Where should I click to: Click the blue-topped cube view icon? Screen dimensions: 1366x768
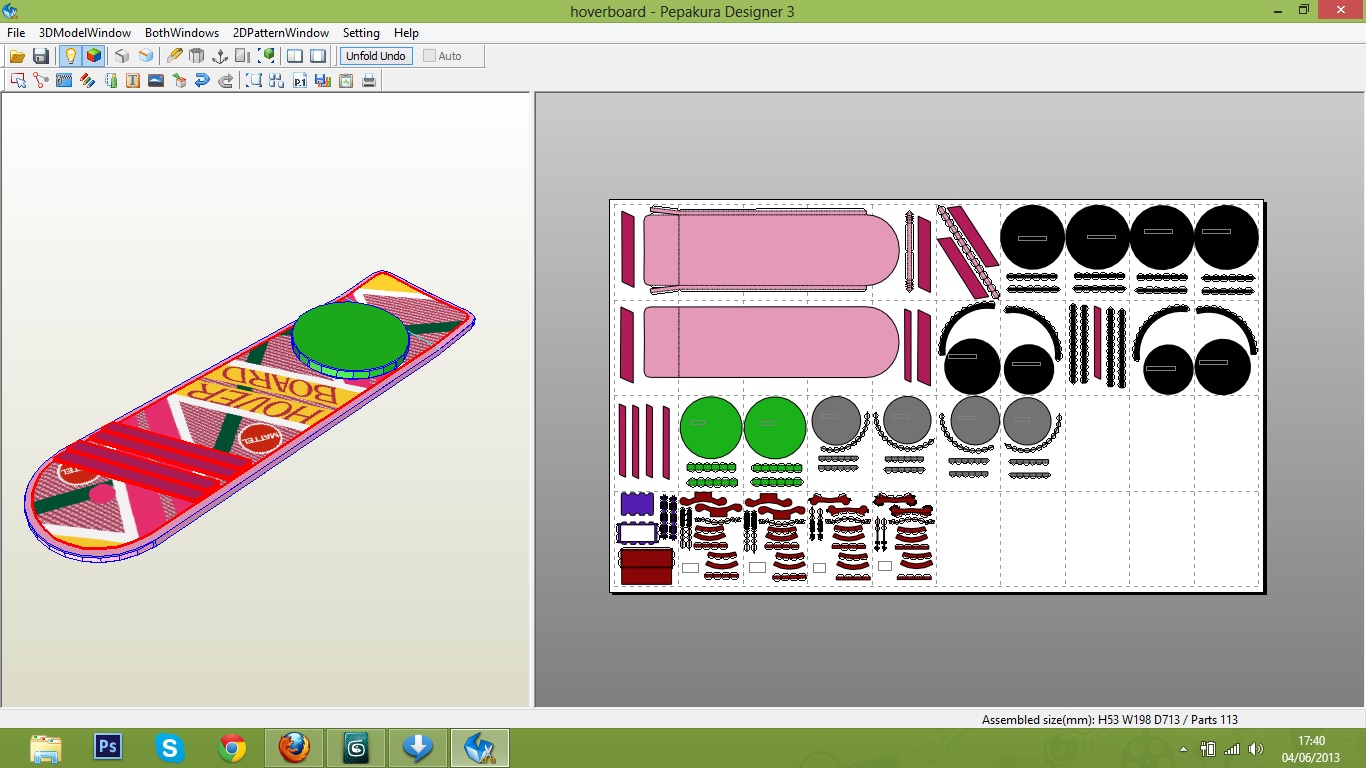(146, 56)
